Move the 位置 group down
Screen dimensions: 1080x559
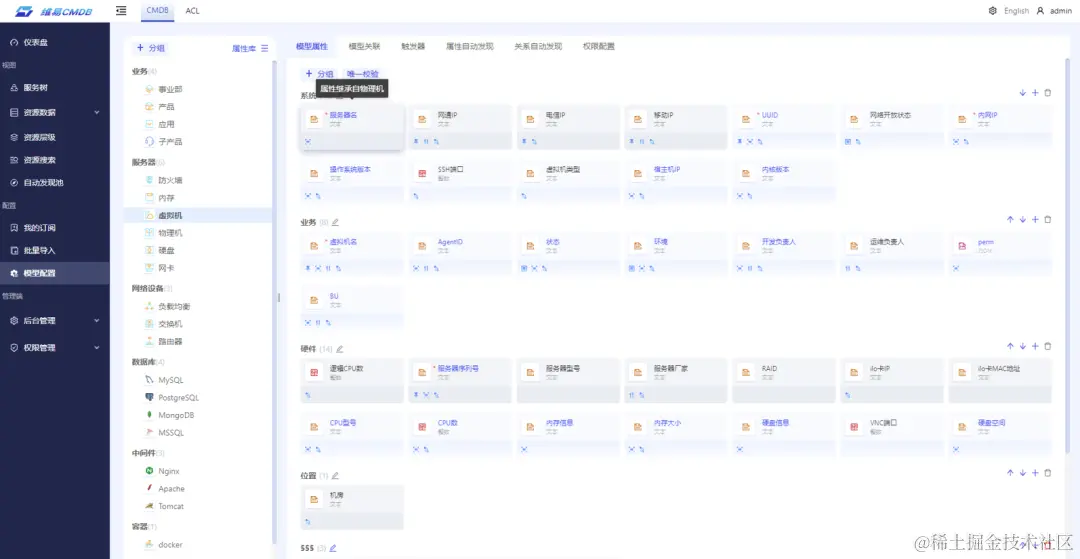(1023, 472)
